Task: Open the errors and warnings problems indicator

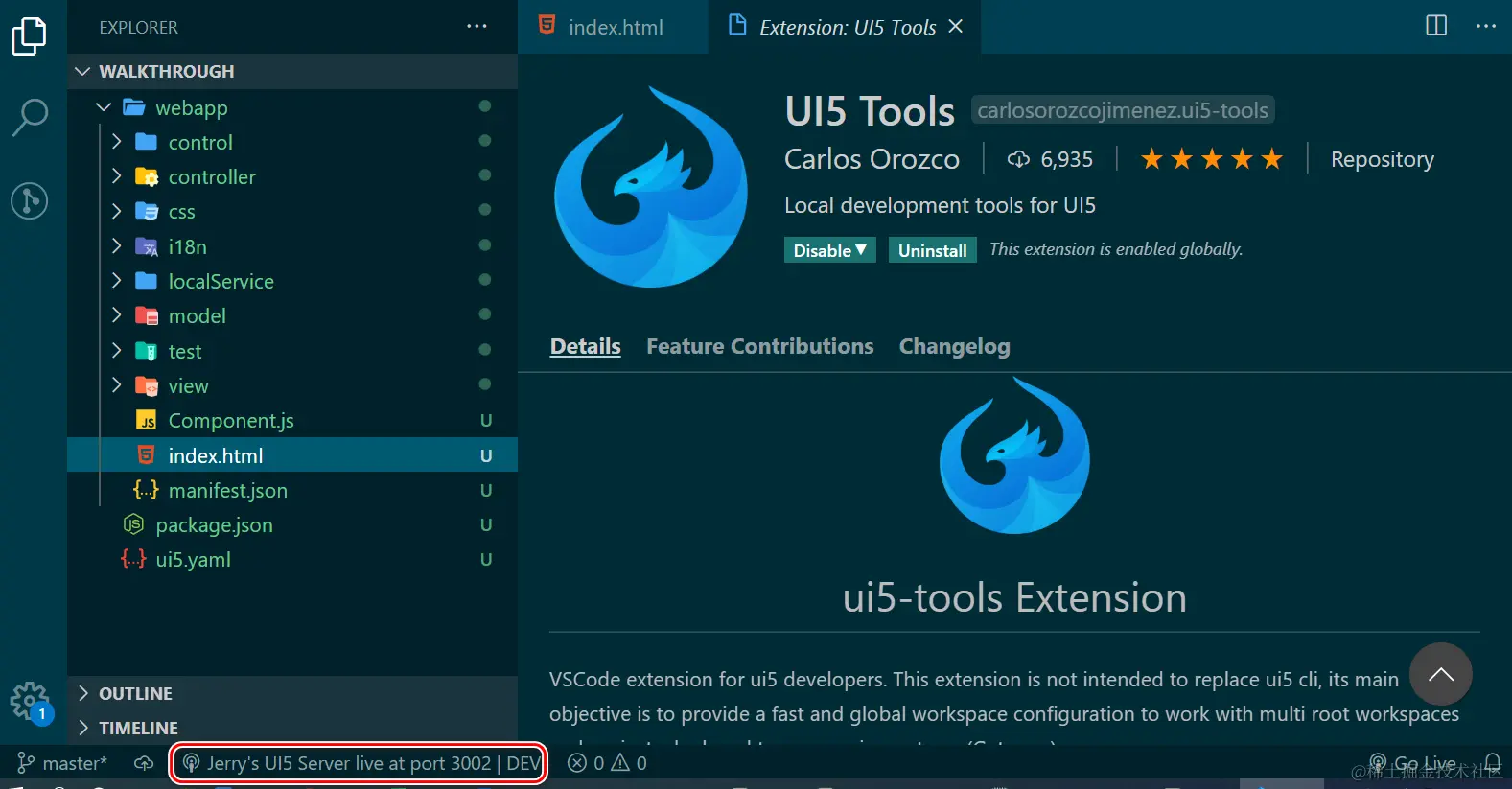Action: coord(607,763)
